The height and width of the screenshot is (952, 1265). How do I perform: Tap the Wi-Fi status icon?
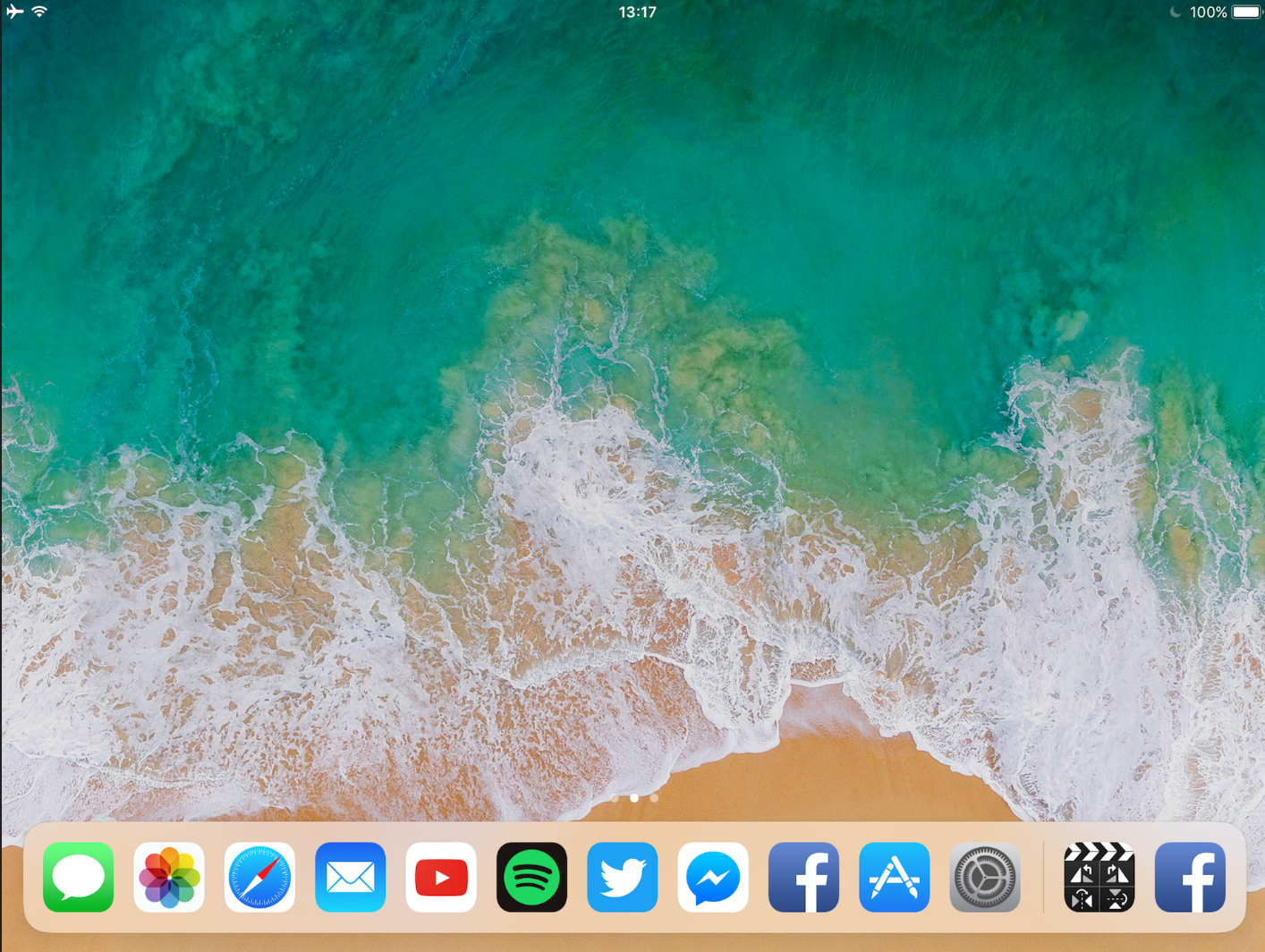pyautogui.click(x=39, y=12)
